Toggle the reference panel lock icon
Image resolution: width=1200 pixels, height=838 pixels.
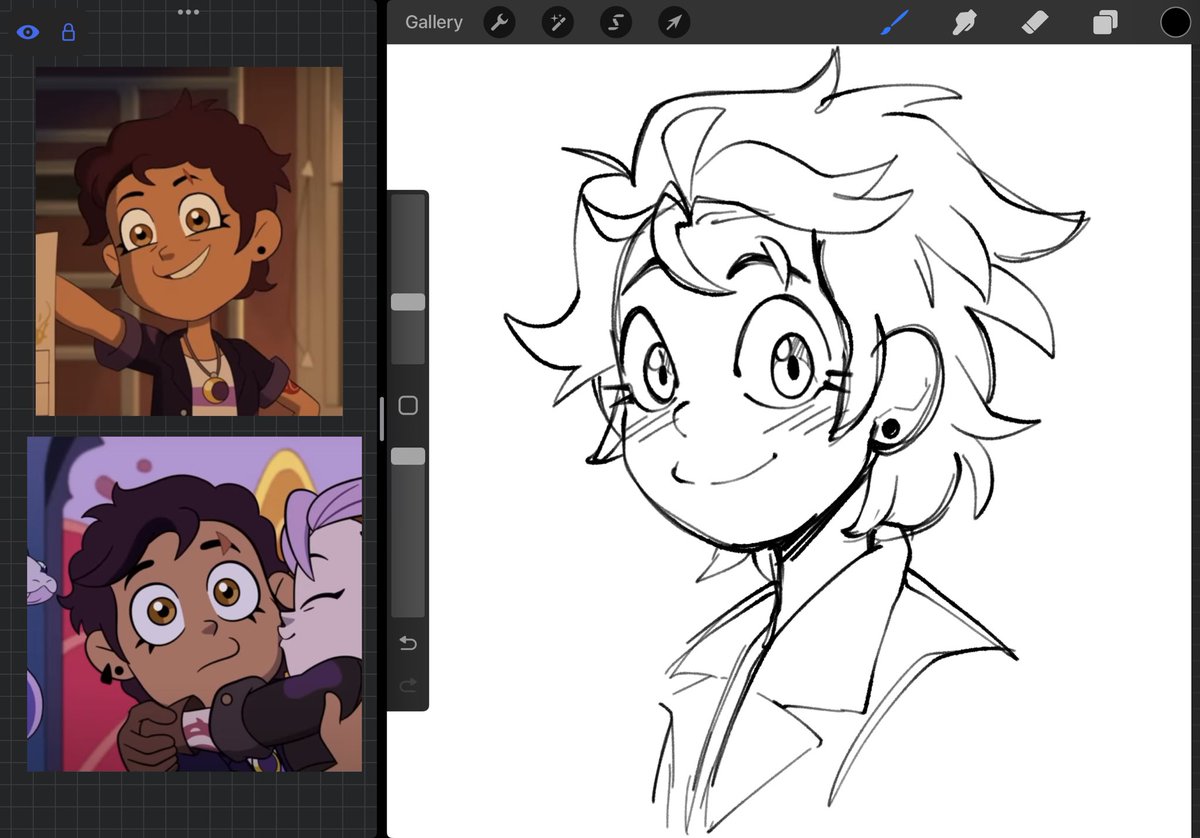tap(68, 33)
